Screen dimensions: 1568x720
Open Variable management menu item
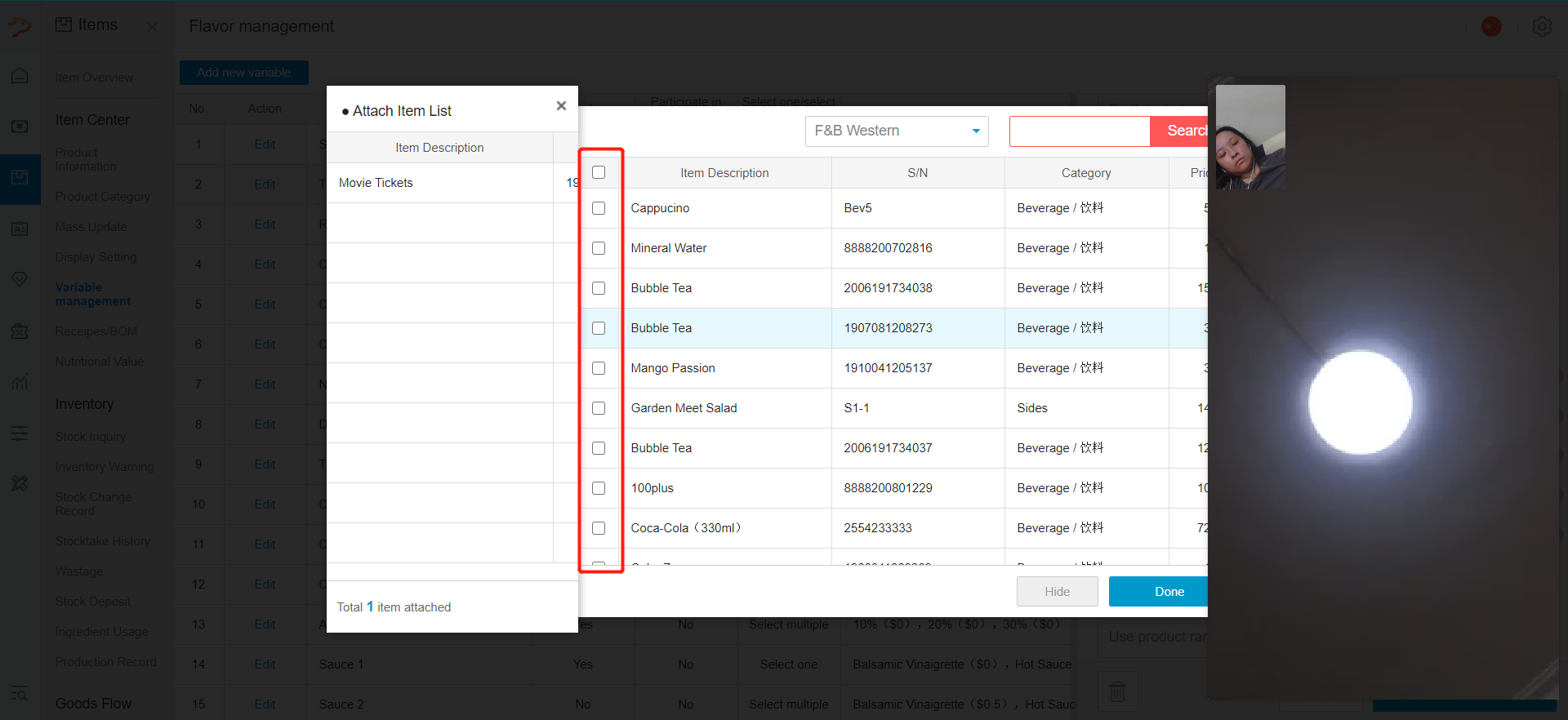click(x=93, y=294)
